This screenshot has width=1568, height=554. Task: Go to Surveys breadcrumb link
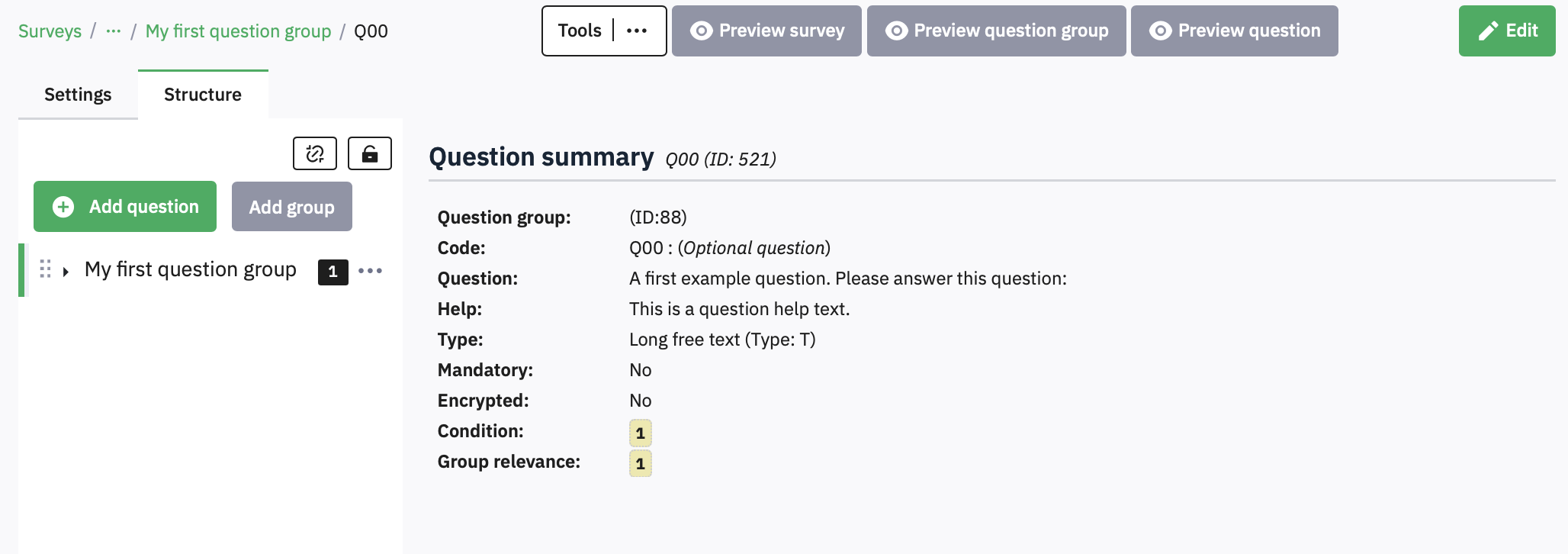(50, 31)
